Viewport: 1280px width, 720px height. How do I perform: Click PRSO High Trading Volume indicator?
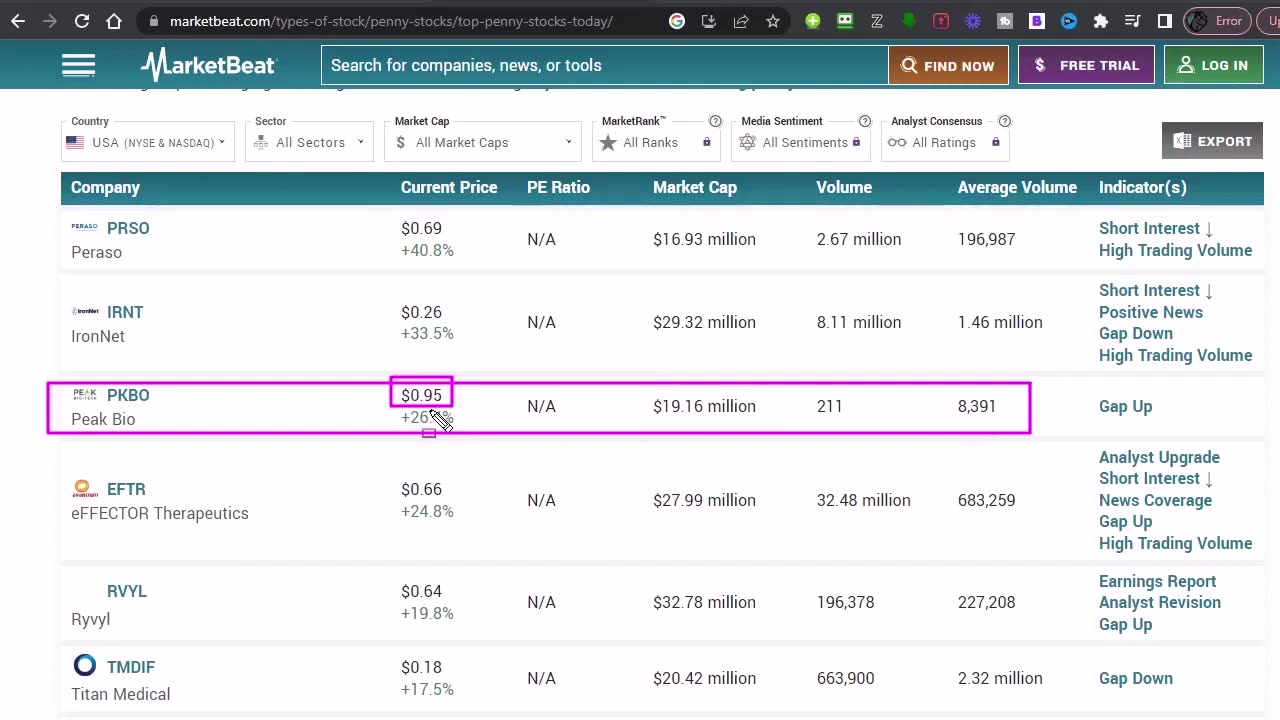(x=1175, y=250)
